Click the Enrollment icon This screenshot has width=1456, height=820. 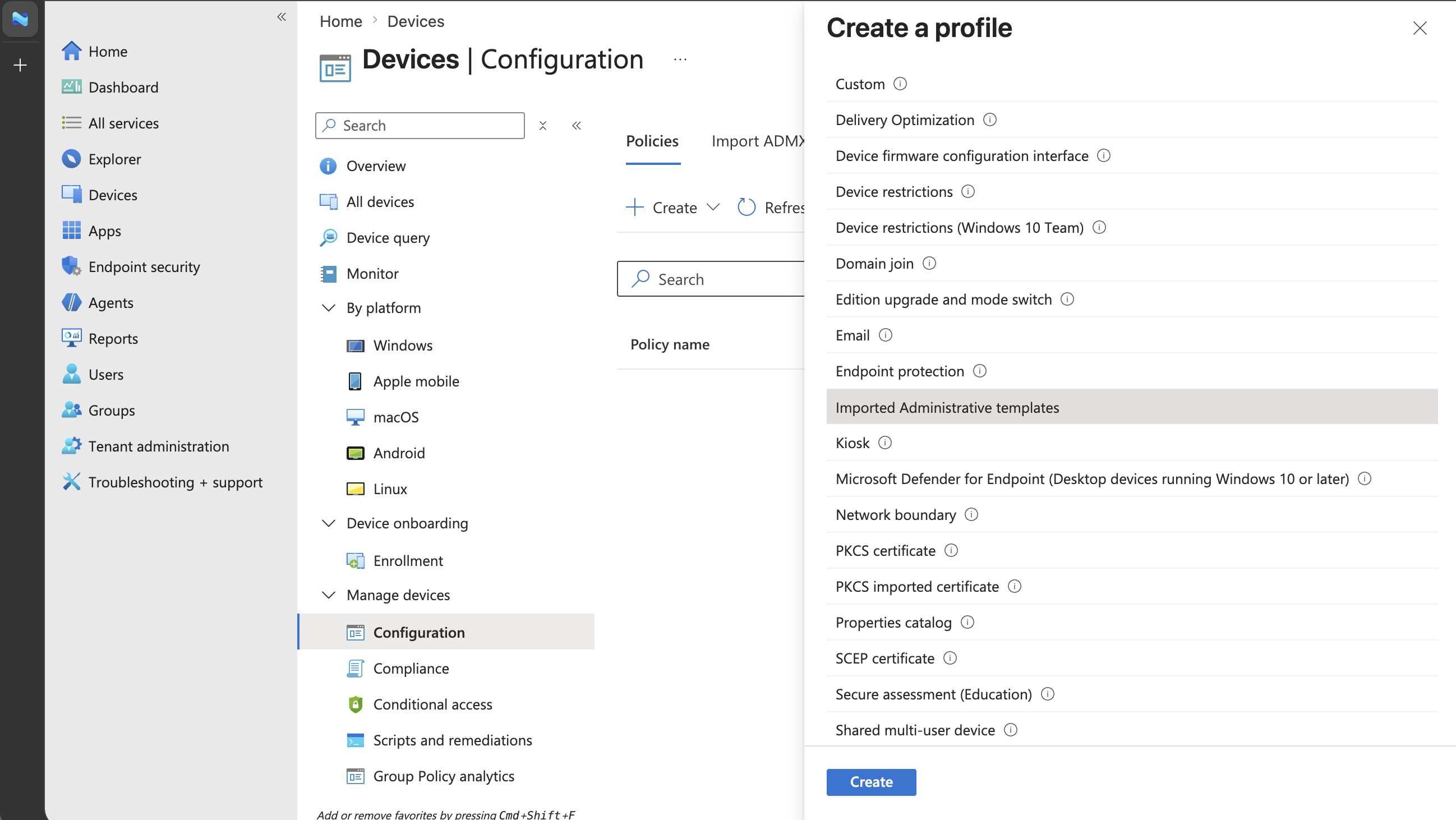[x=355, y=561]
